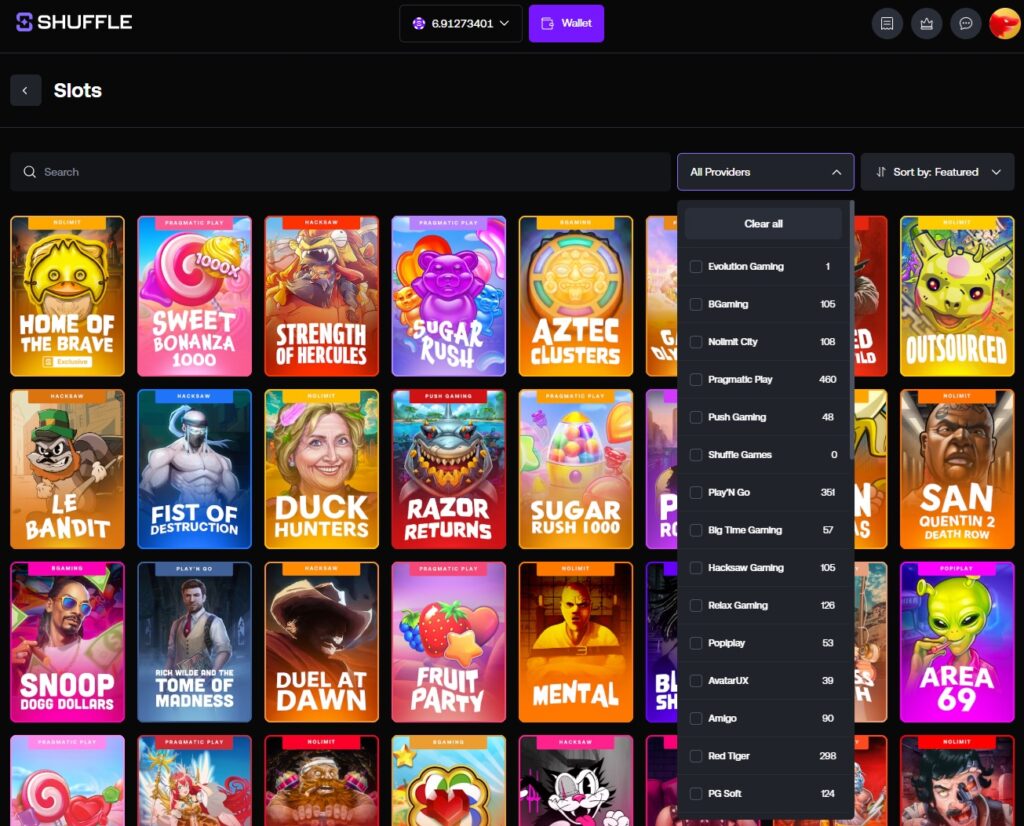Screen dimensions: 1024x826
Task: Click Clear all in providers list
Action: click(763, 223)
